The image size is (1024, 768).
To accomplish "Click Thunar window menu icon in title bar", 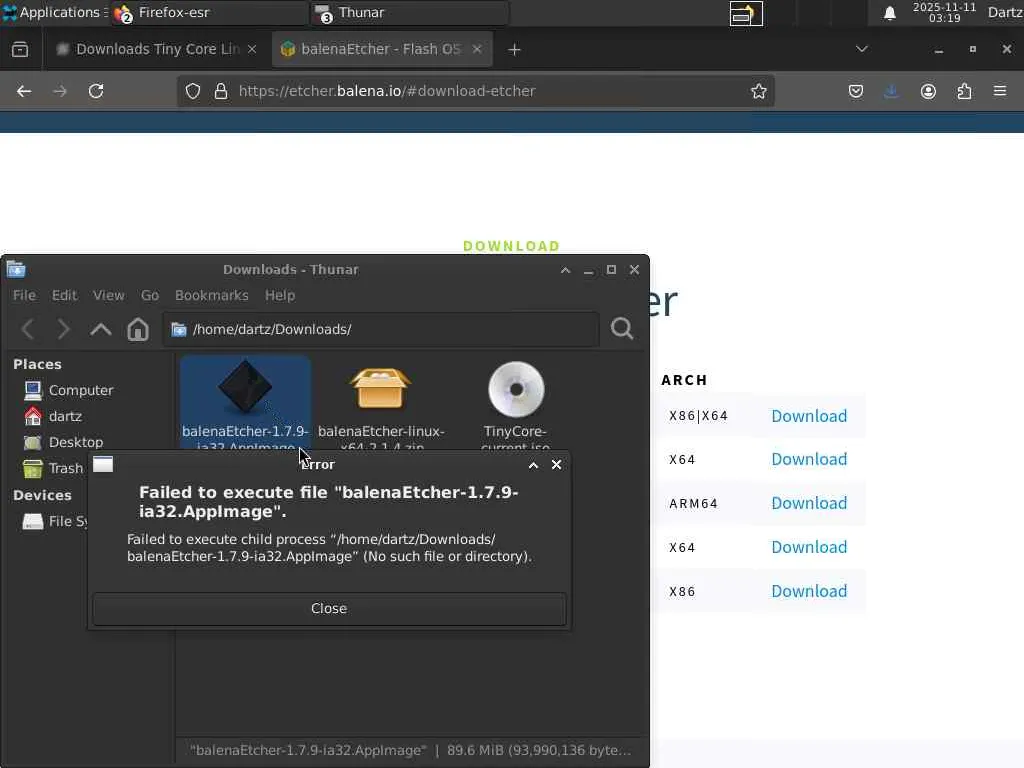I will (x=16, y=269).
